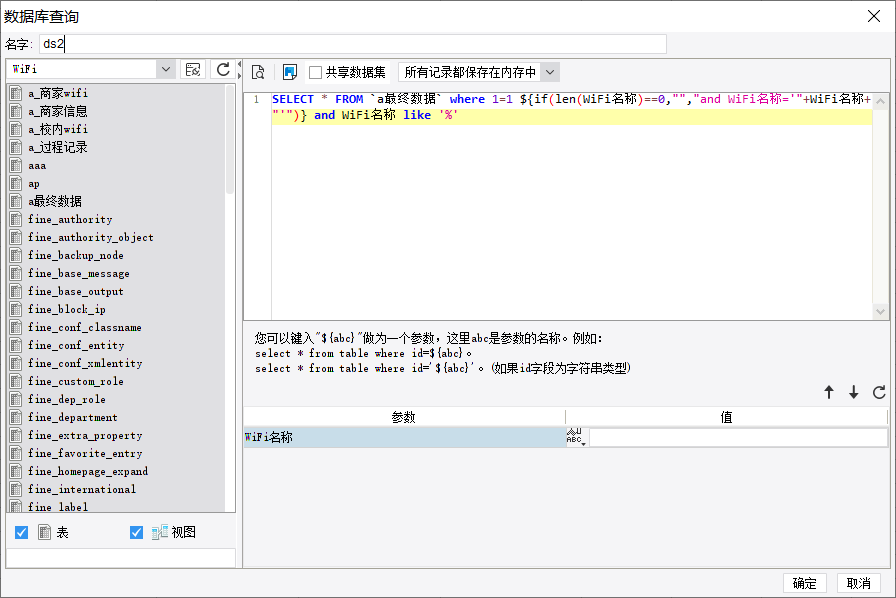This screenshot has width=896, height=598.
Task: Move parameter down with the down arrow
Action: pos(853,392)
